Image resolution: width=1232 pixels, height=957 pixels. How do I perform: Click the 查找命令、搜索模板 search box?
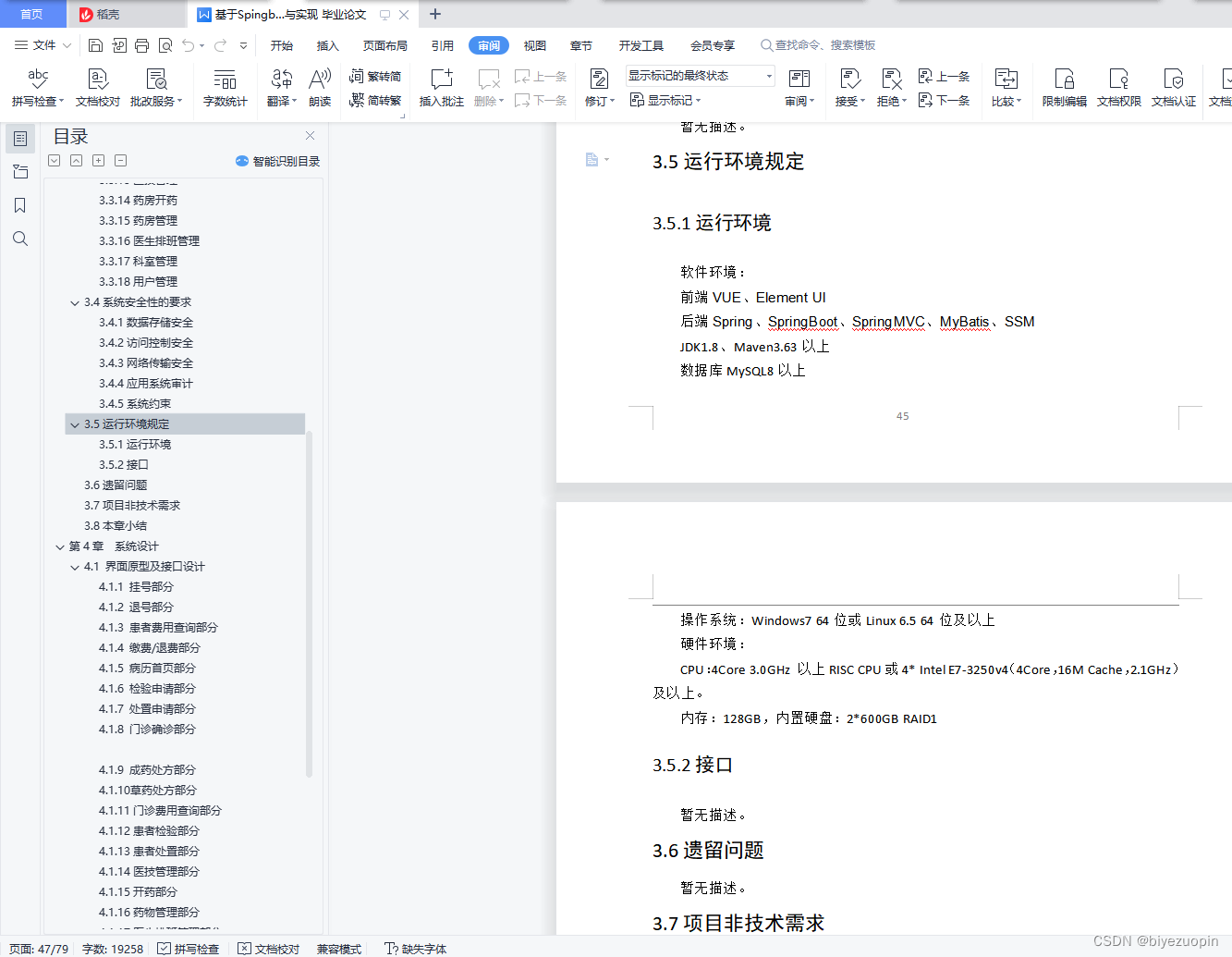pos(818,44)
